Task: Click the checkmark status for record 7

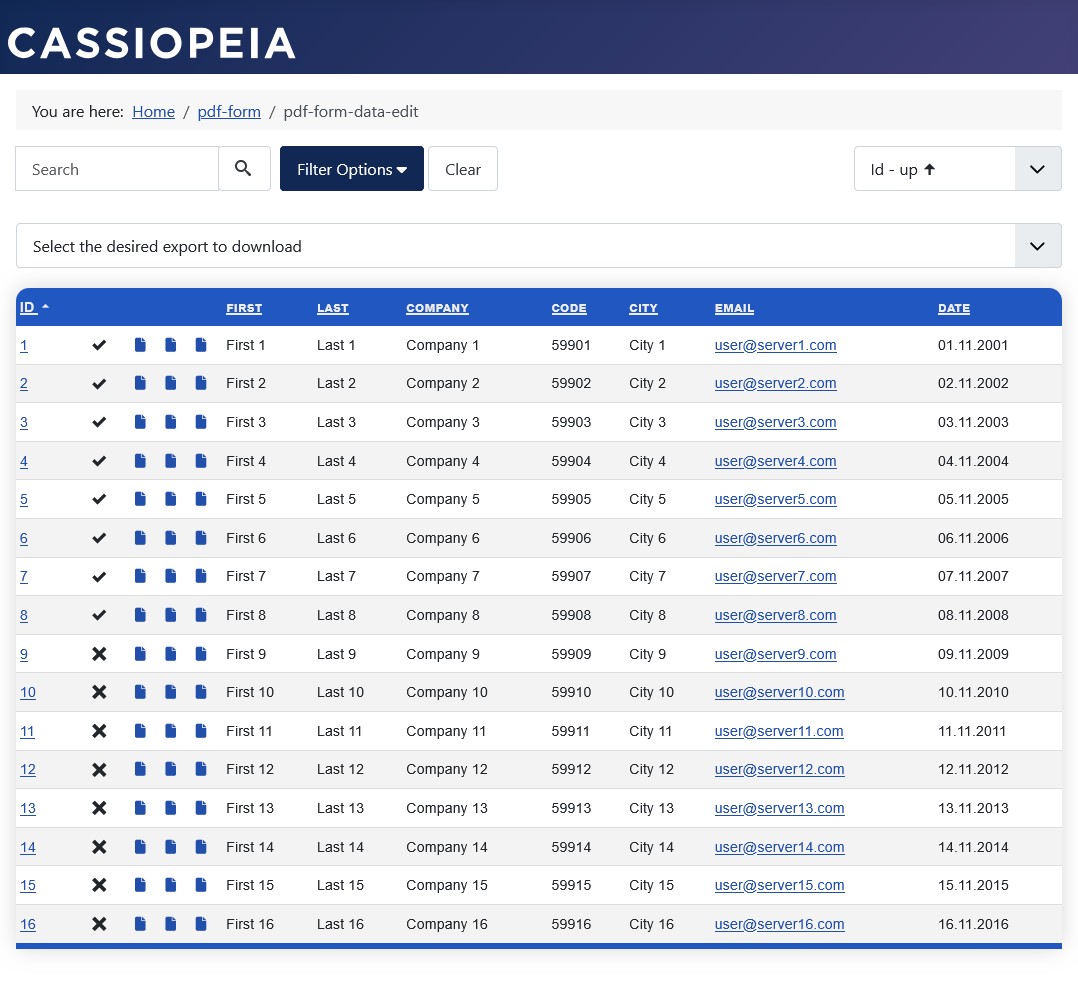Action: (x=99, y=576)
